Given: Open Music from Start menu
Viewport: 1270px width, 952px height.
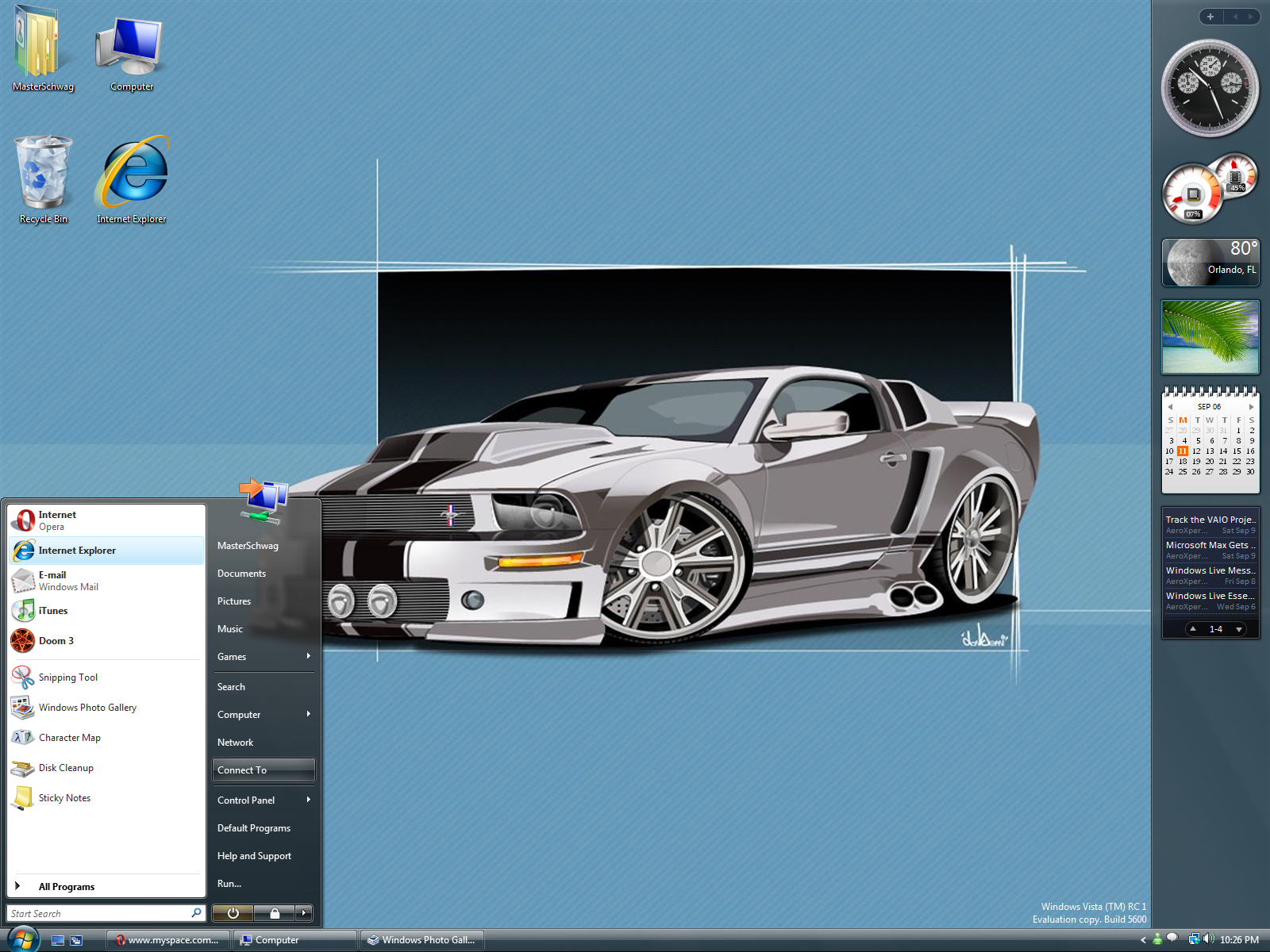Looking at the screenshot, I should [x=264, y=629].
